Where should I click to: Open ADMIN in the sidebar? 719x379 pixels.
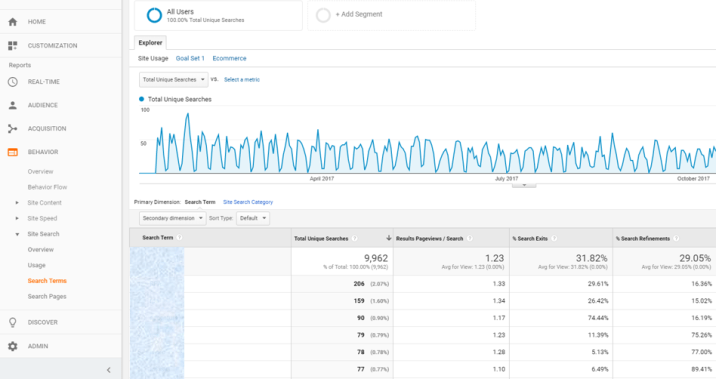click(38, 346)
